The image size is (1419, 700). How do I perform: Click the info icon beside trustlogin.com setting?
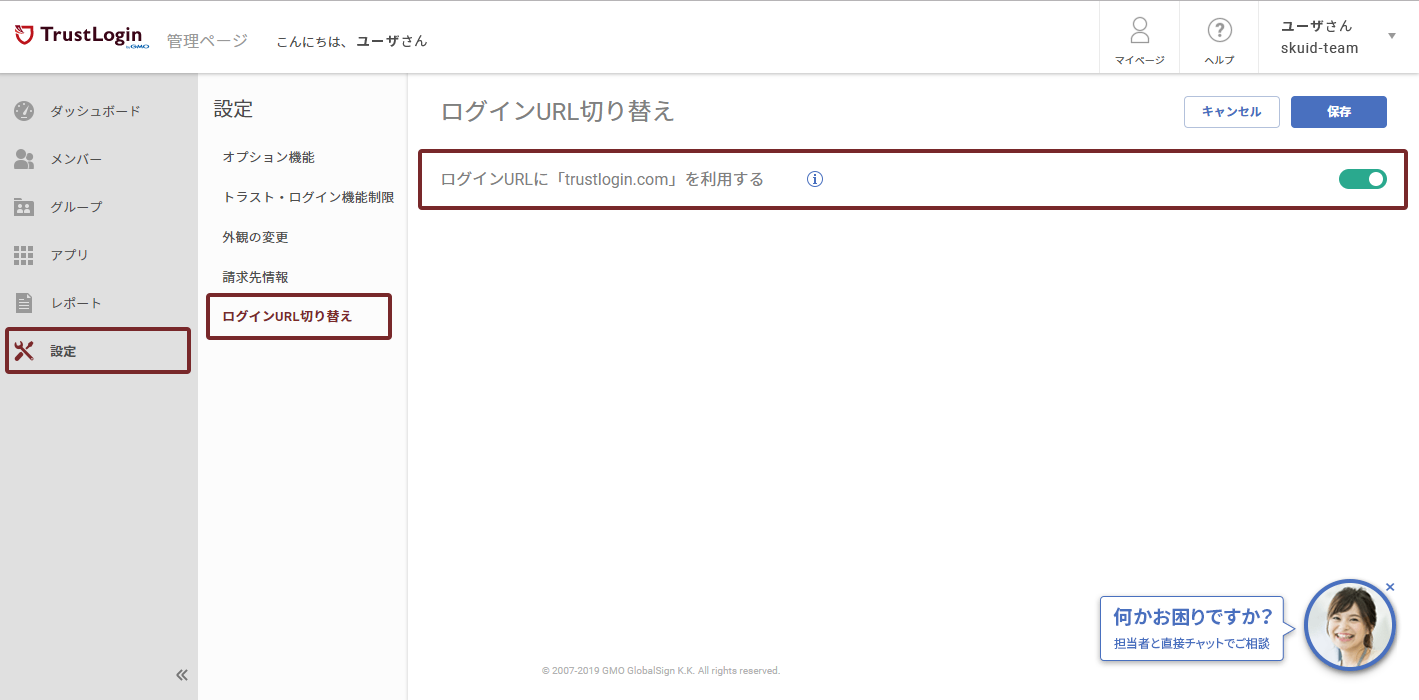815,180
